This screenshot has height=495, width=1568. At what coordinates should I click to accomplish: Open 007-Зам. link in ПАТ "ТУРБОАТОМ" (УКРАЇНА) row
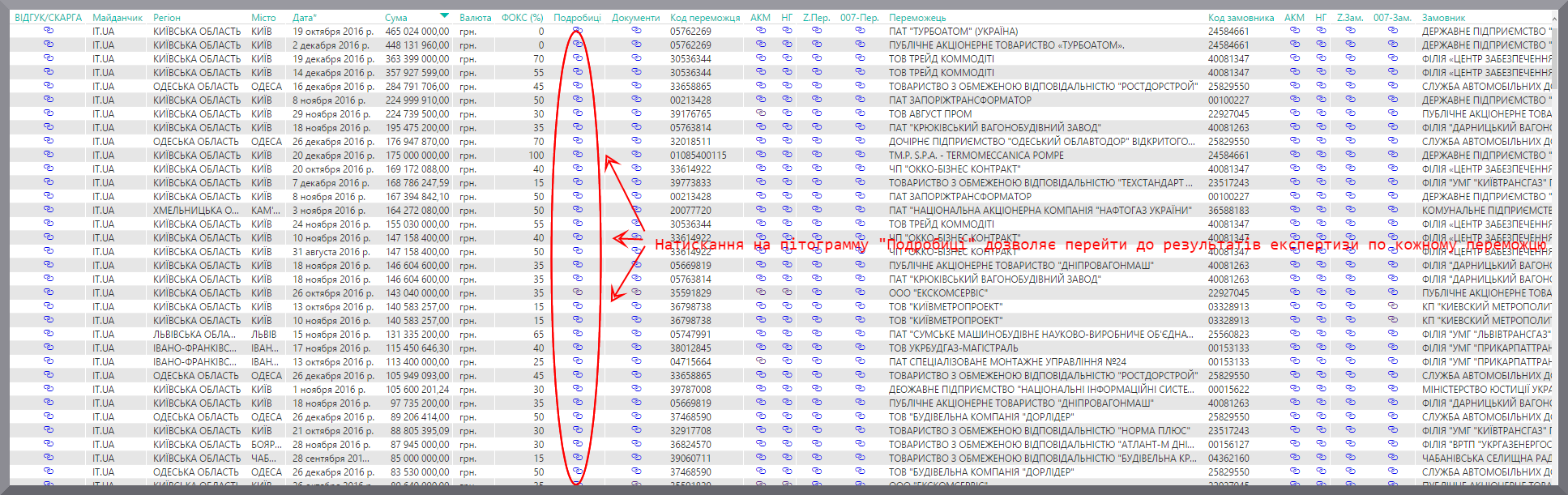(1392, 31)
